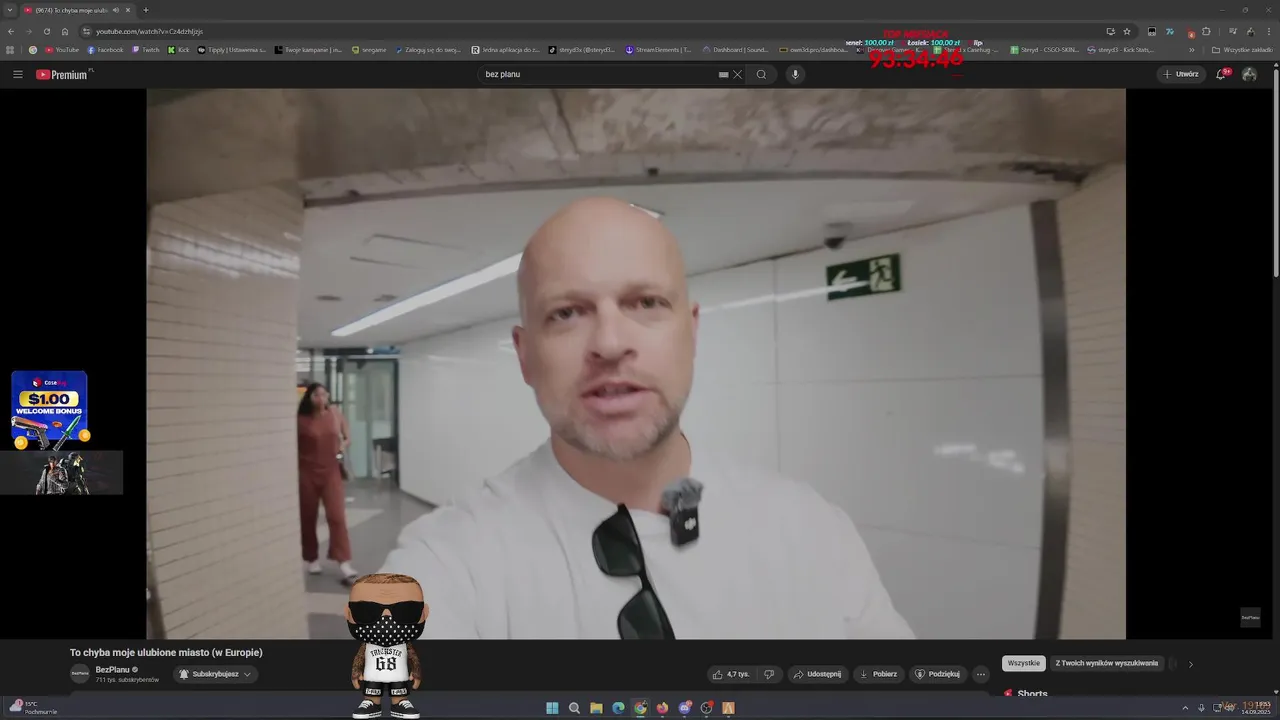This screenshot has width=1280, height=720.
Task: Open Firefox from the taskbar
Action: tap(662, 708)
